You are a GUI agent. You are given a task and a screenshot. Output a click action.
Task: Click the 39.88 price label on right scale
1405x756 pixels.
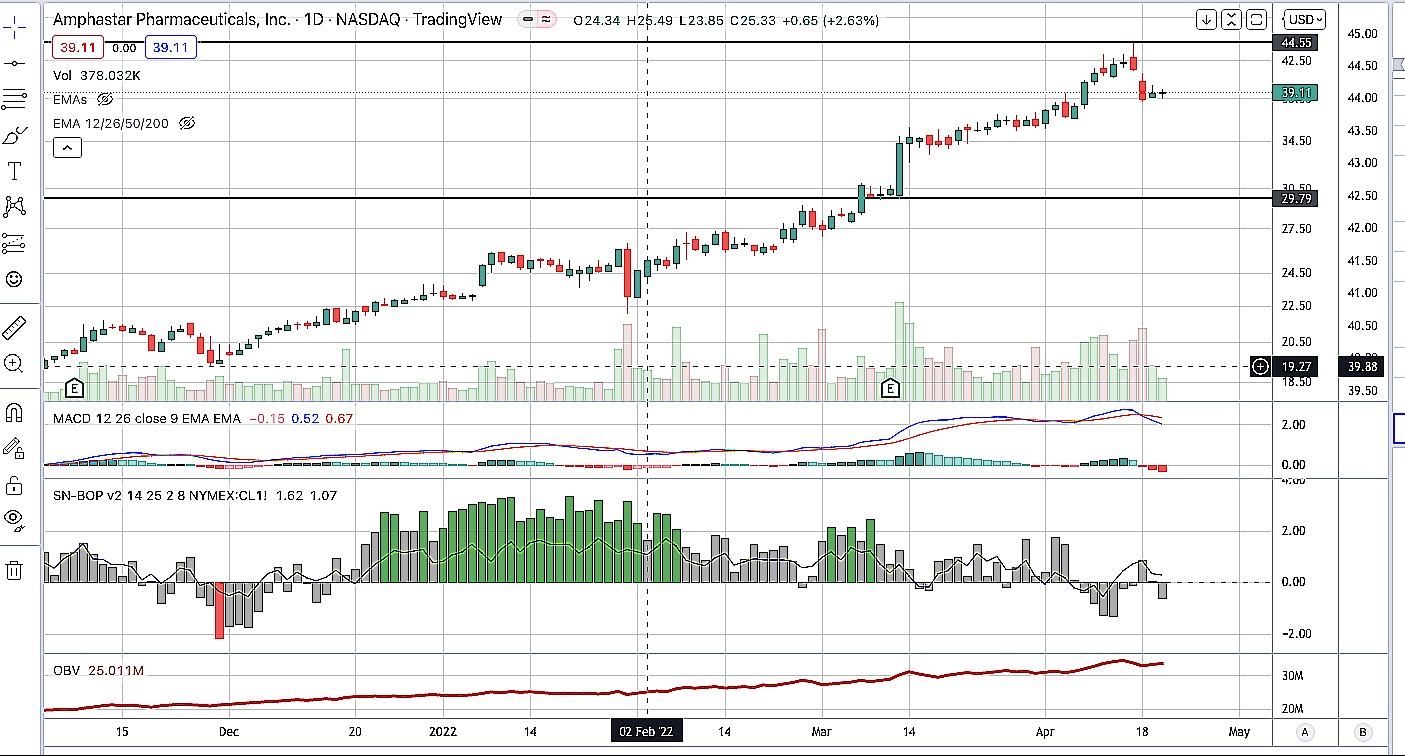1362,367
